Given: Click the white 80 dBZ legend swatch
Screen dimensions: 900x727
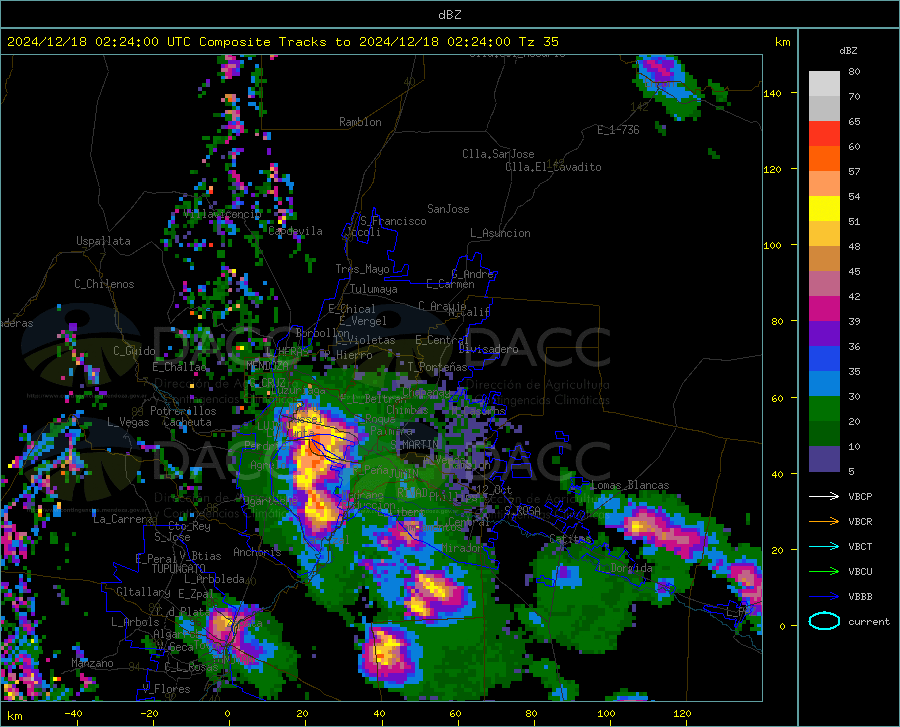Looking at the screenshot, I should (x=824, y=84).
